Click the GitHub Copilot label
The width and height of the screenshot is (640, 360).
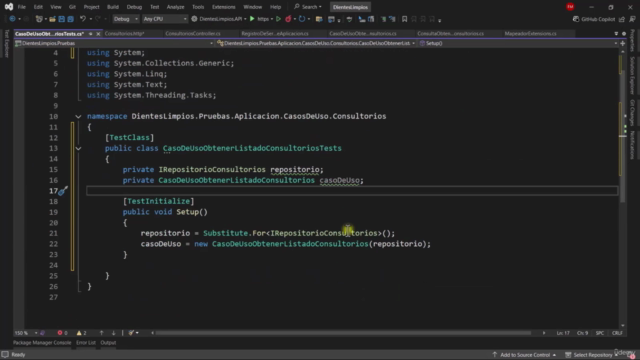598,19
